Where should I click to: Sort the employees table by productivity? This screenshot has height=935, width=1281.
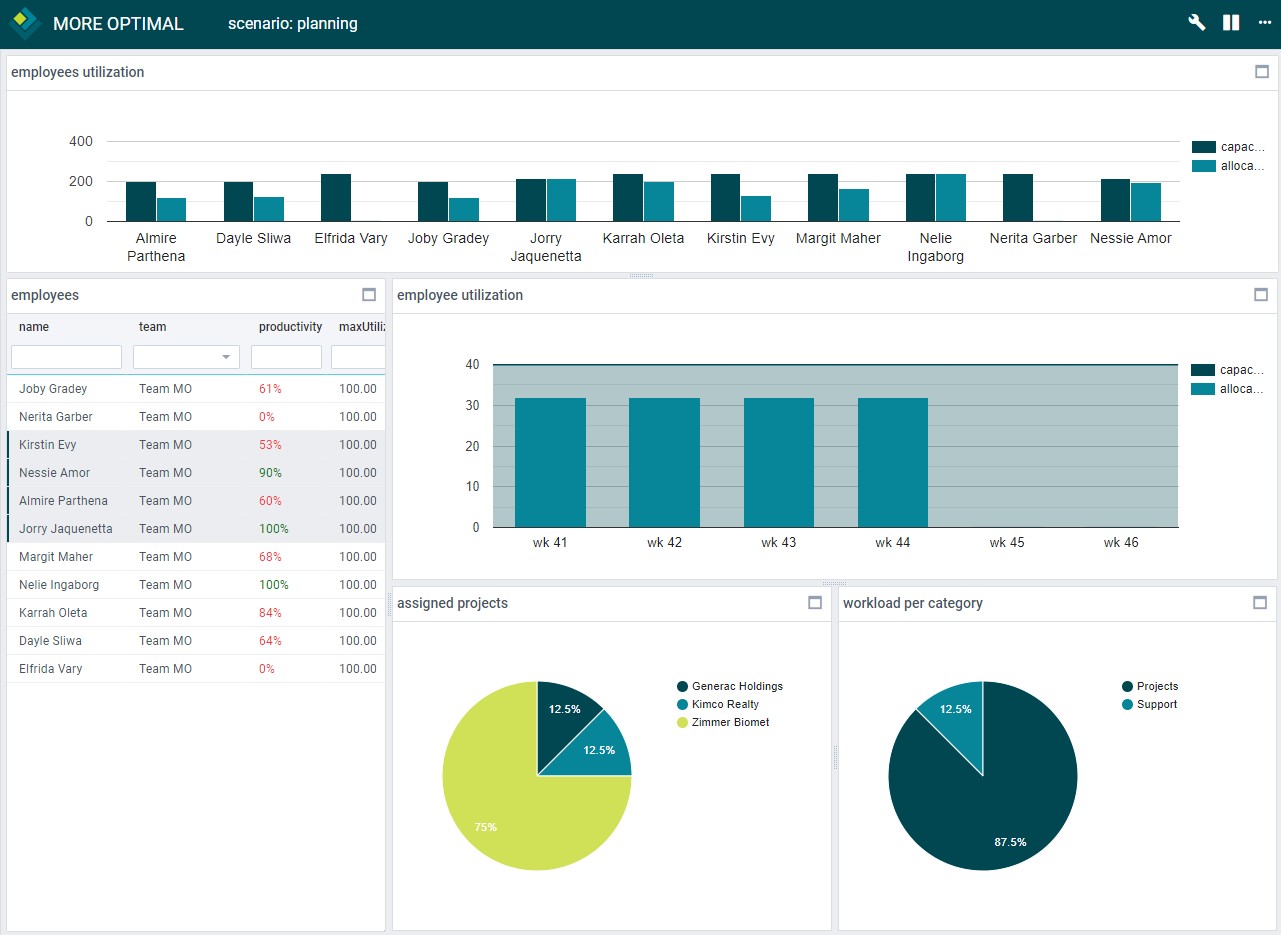point(290,327)
